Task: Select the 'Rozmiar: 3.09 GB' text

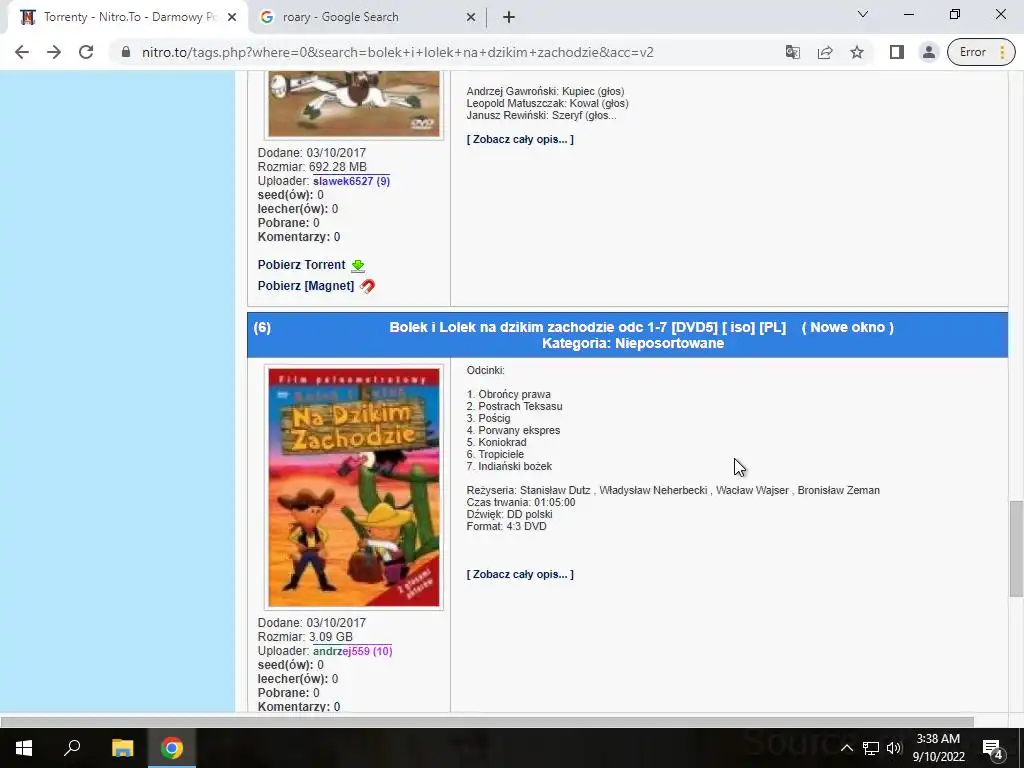Action: click(305, 637)
